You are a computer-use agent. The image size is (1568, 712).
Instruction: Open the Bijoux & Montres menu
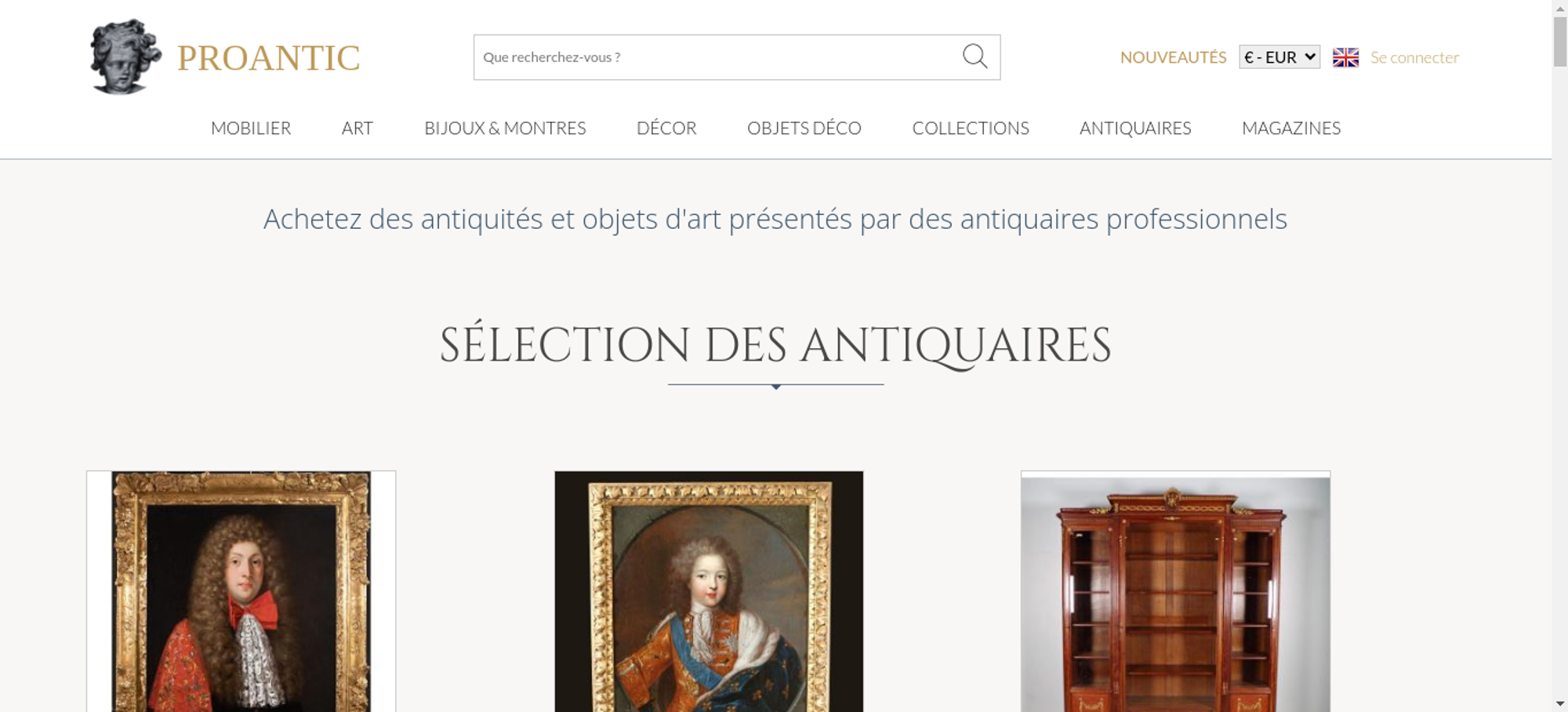click(505, 128)
